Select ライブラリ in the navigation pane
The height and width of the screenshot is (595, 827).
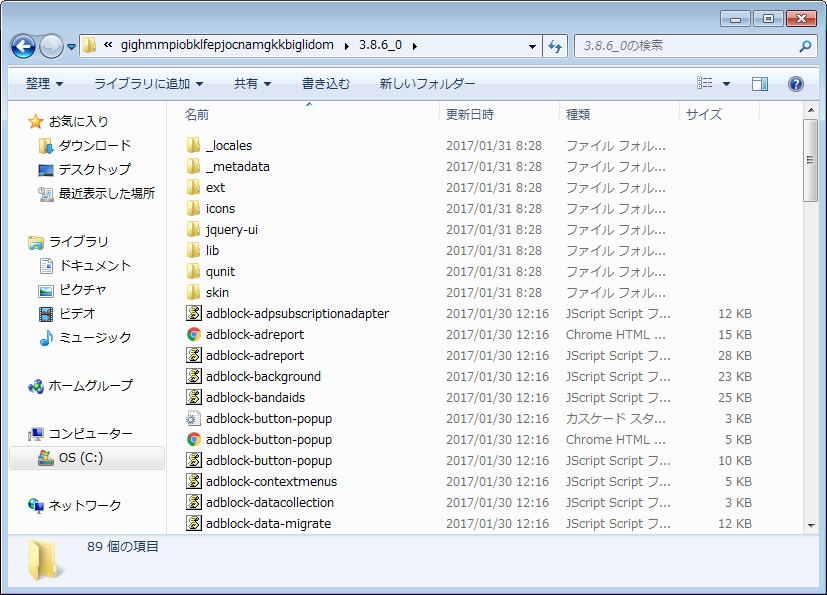(x=78, y=242)
